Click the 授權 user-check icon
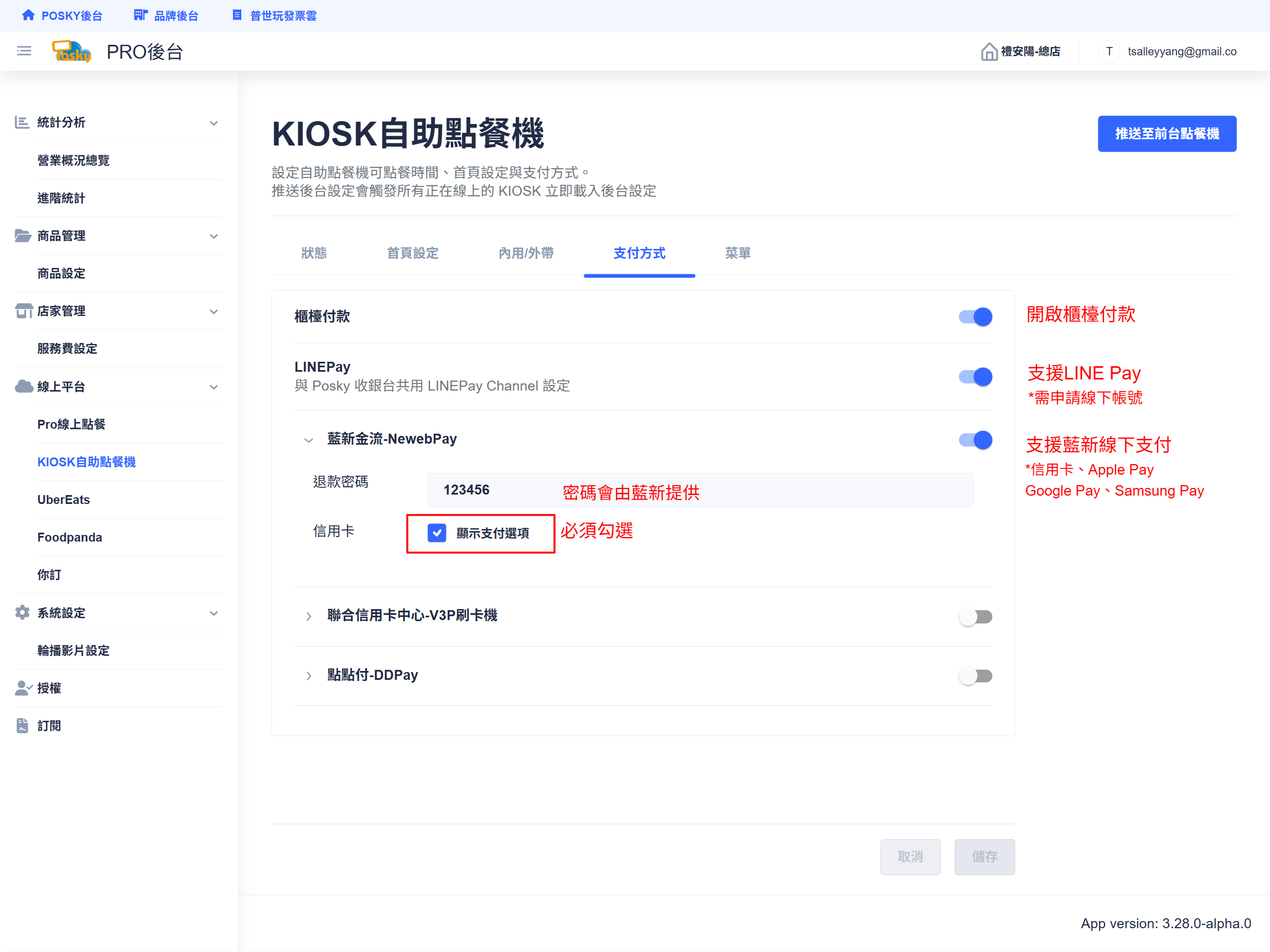 [x=24, y=688]
